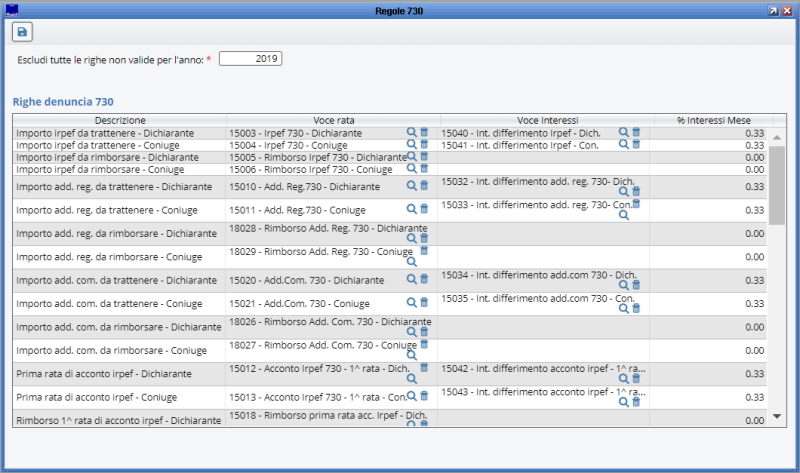The image size is (800, 473).
Task: Edit the year exclusion field showing 2019
Action: [x=251, y=59]
